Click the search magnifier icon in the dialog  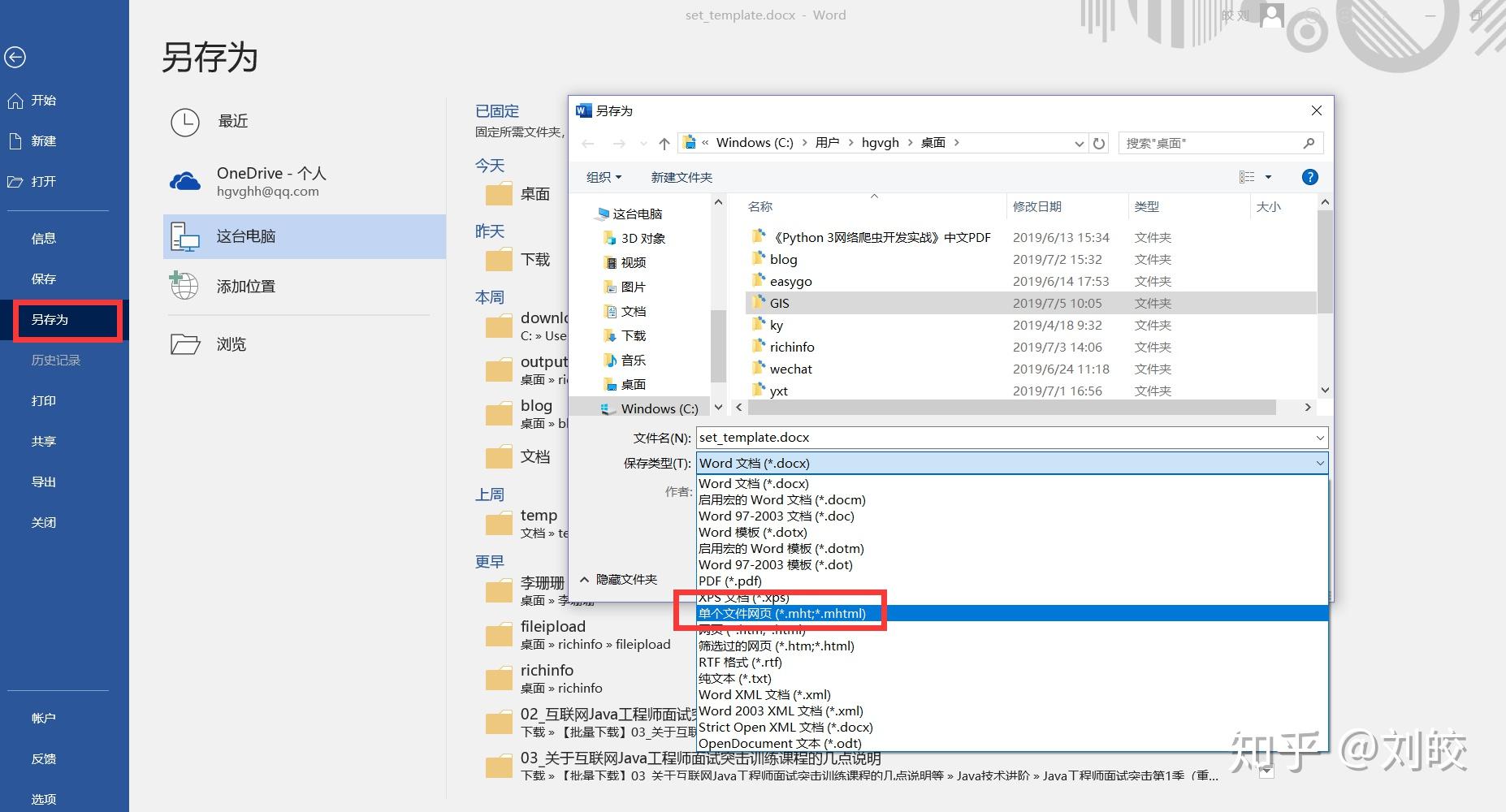(1309, 143)
